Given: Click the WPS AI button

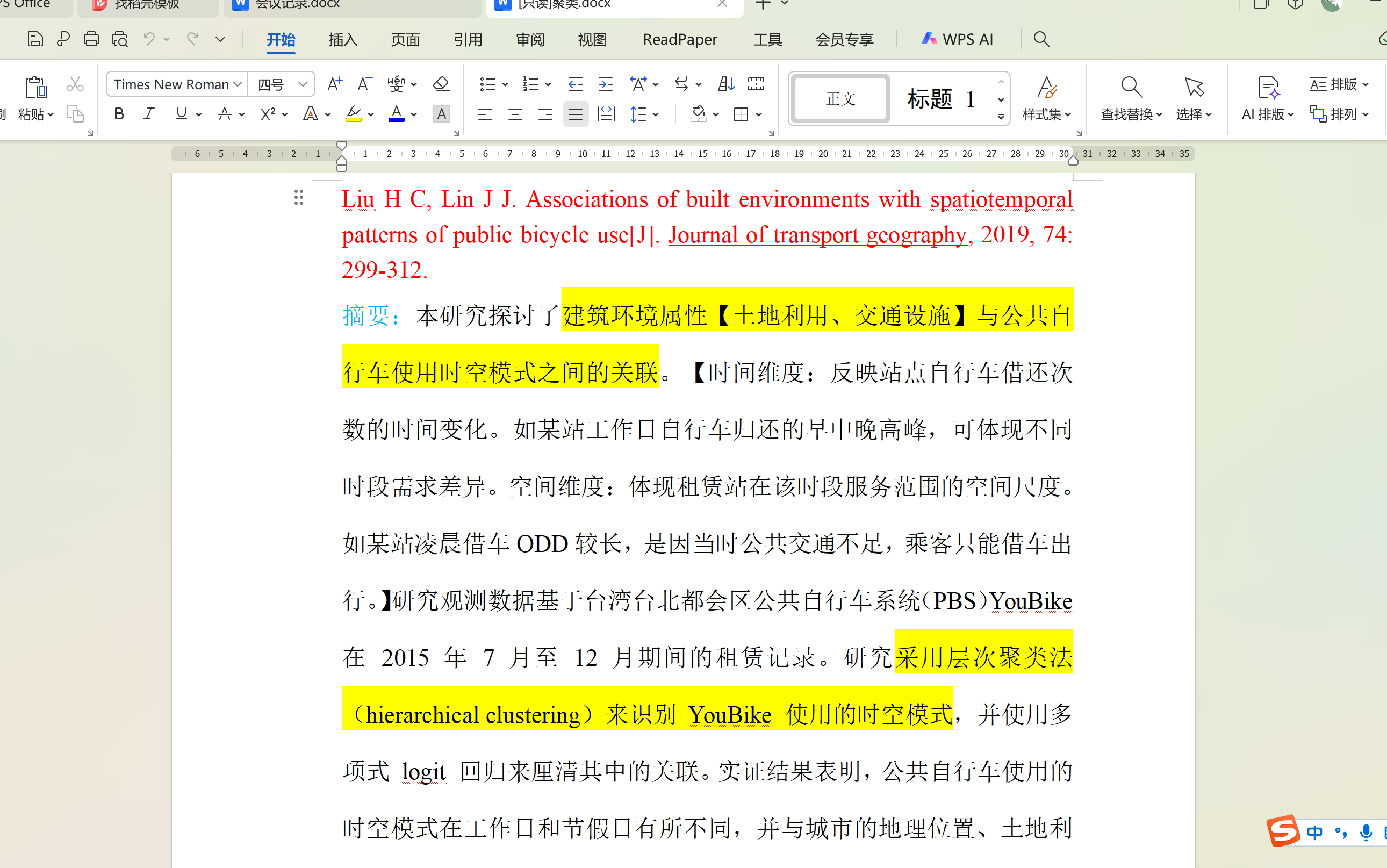Looking at the screenshot, I should [957, 39].
